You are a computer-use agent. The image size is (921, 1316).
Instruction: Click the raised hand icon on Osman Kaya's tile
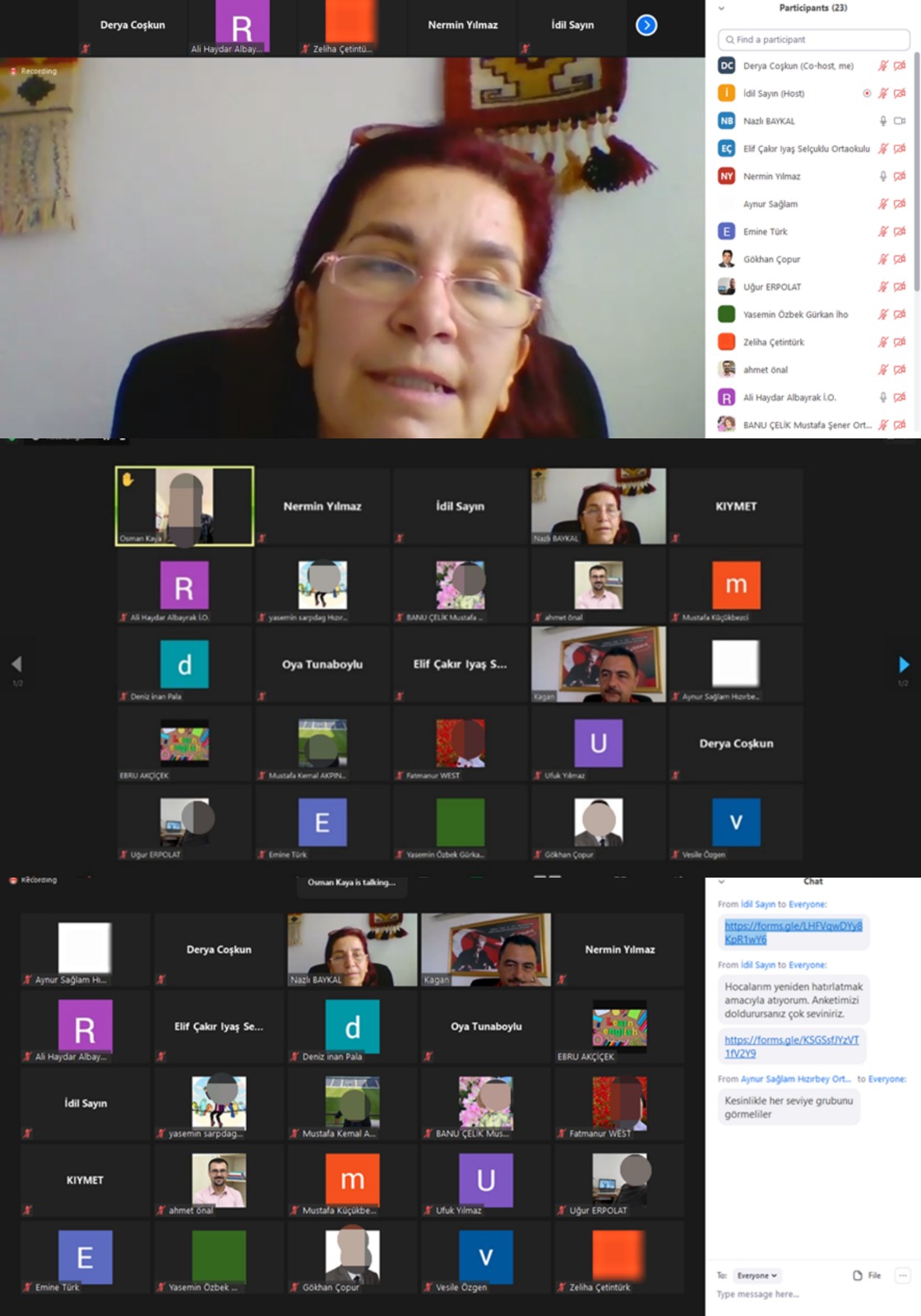pyautogui.click(x=128, y=479)
